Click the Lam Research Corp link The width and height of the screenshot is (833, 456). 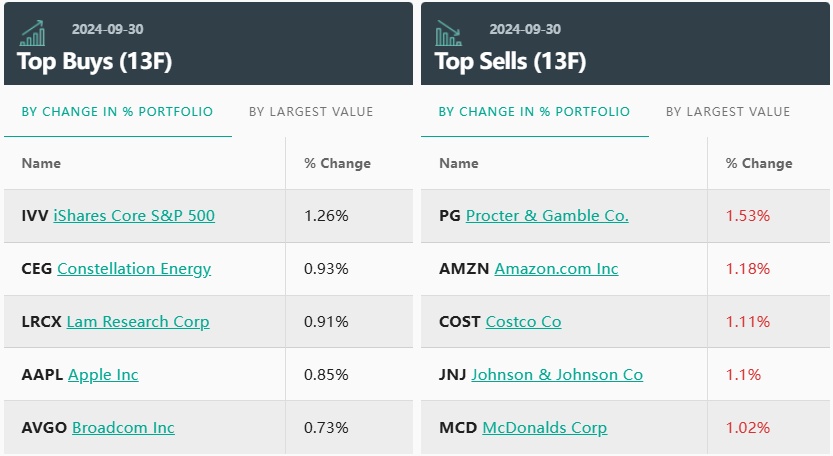[x=138, y=322]
